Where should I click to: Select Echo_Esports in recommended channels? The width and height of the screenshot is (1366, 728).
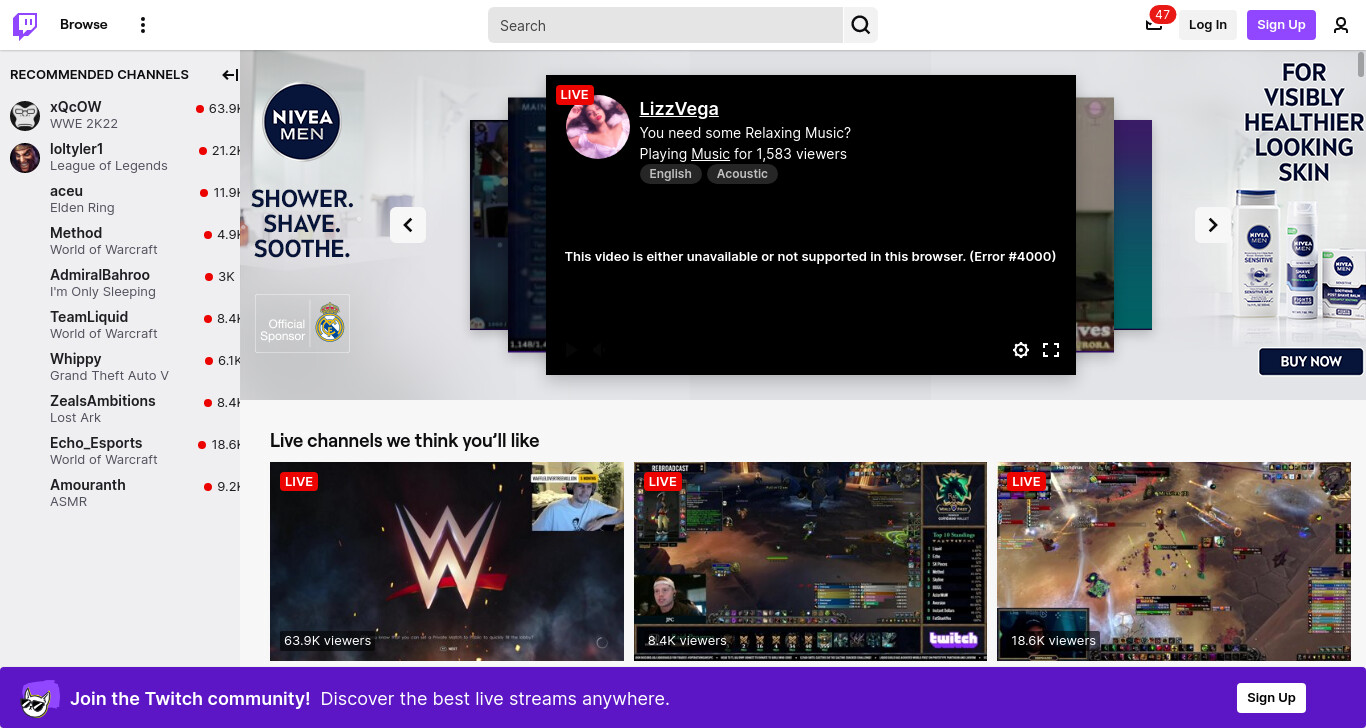120,451
